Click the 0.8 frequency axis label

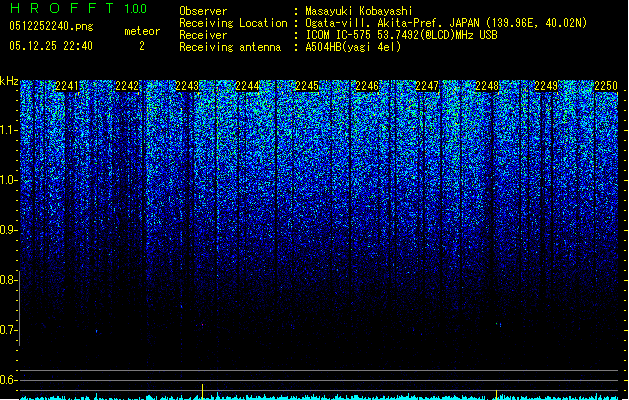click(9, 280)
